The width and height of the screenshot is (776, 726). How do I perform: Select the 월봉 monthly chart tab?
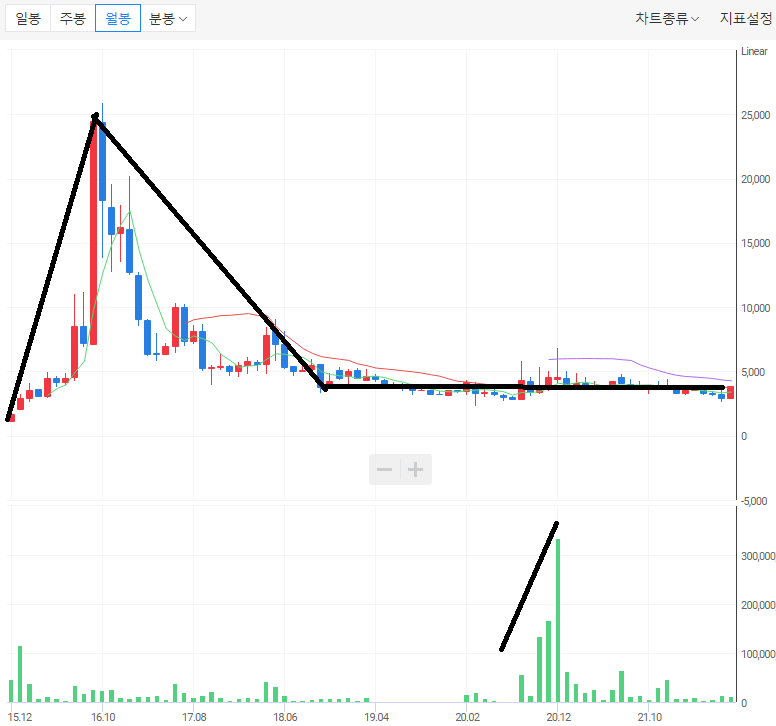point(118,18)
